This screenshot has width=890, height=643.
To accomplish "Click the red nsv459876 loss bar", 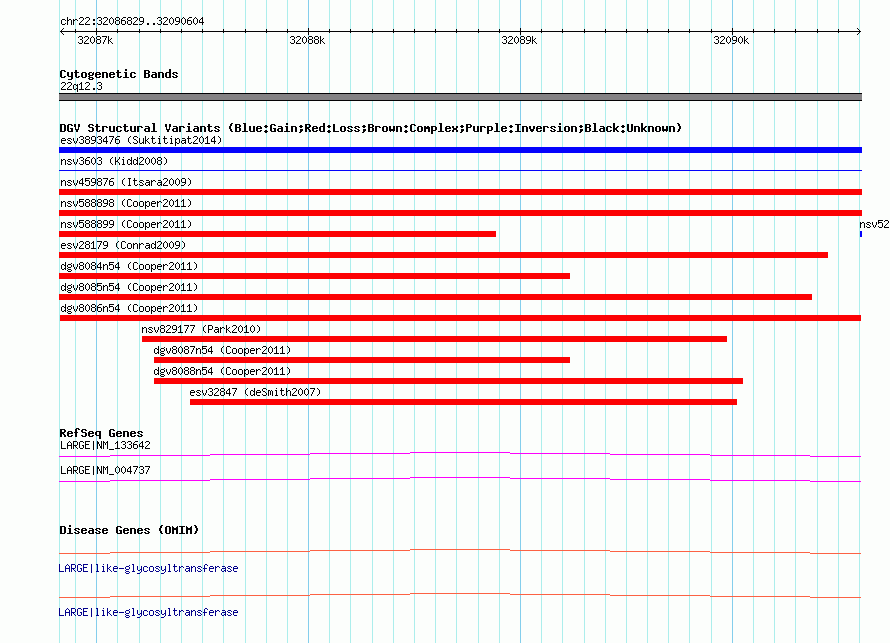I will click(x=460, y=192).
